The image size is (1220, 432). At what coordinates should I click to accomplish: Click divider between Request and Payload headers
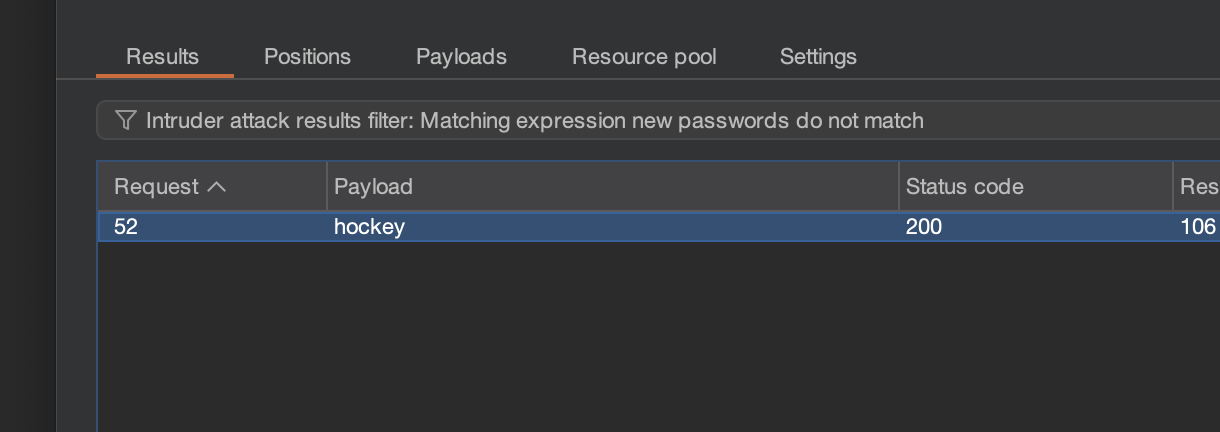[327, 186]
